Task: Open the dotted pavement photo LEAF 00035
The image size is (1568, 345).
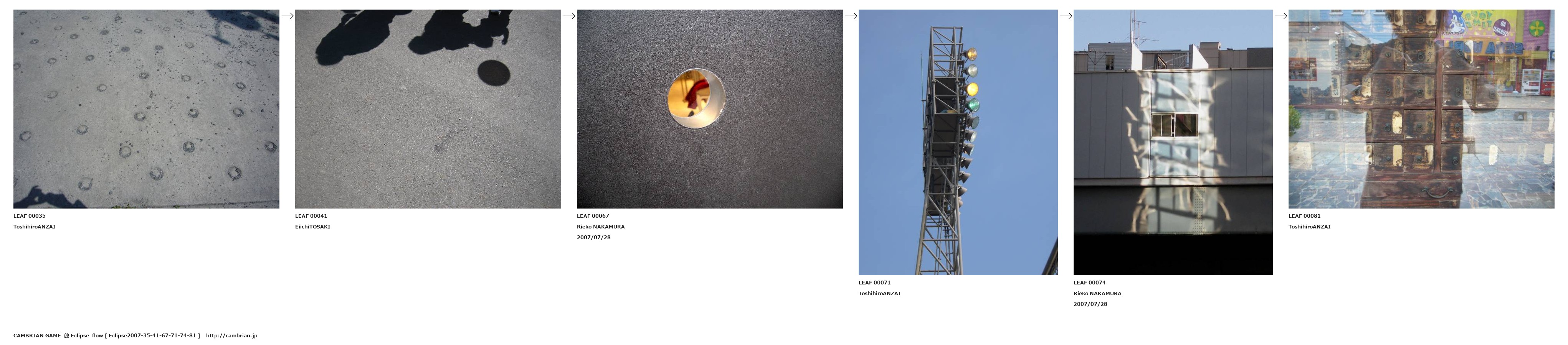Action: 146,109
